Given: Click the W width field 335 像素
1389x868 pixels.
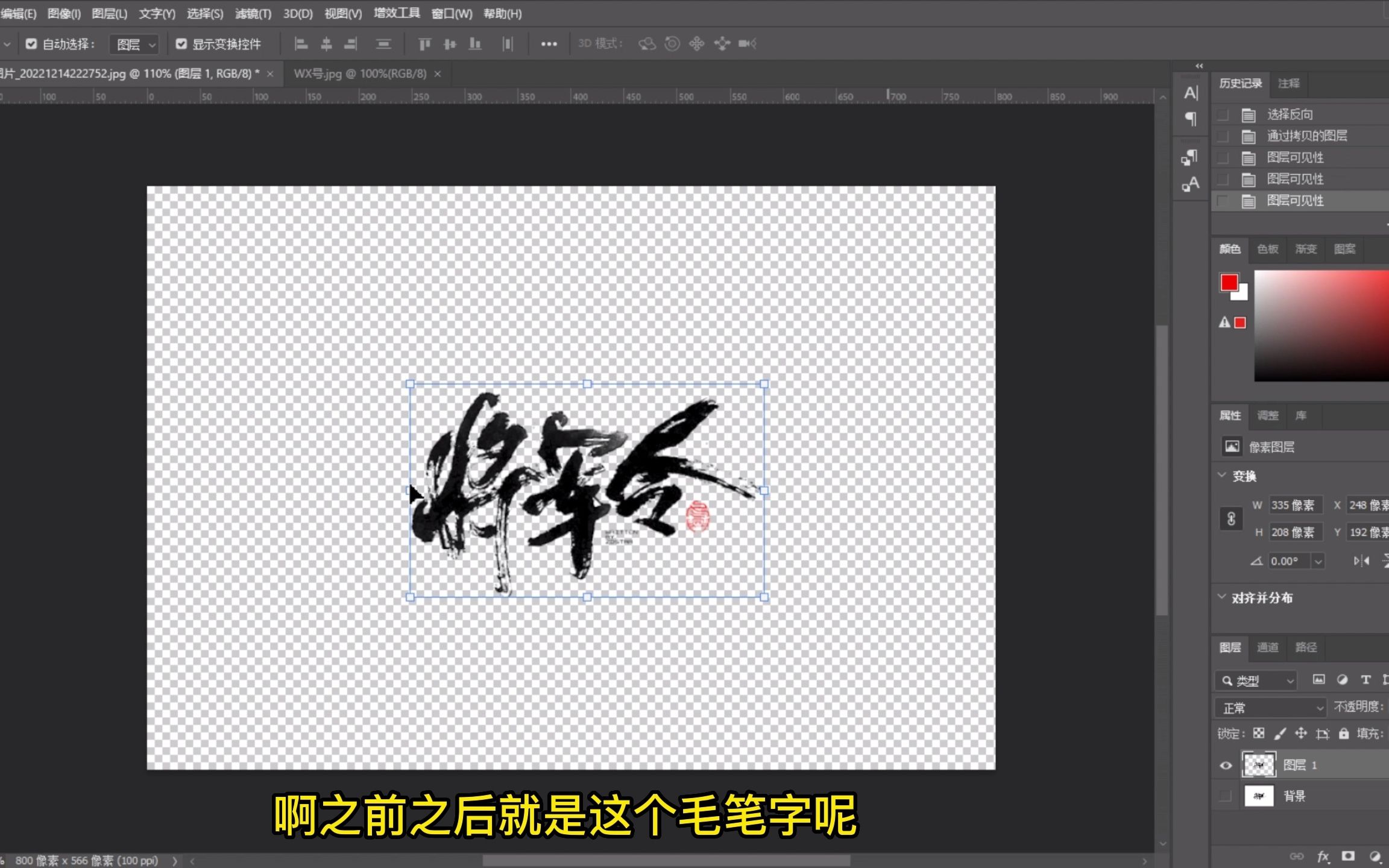Looking at the screenshot, I should [x=1296, y=505].
